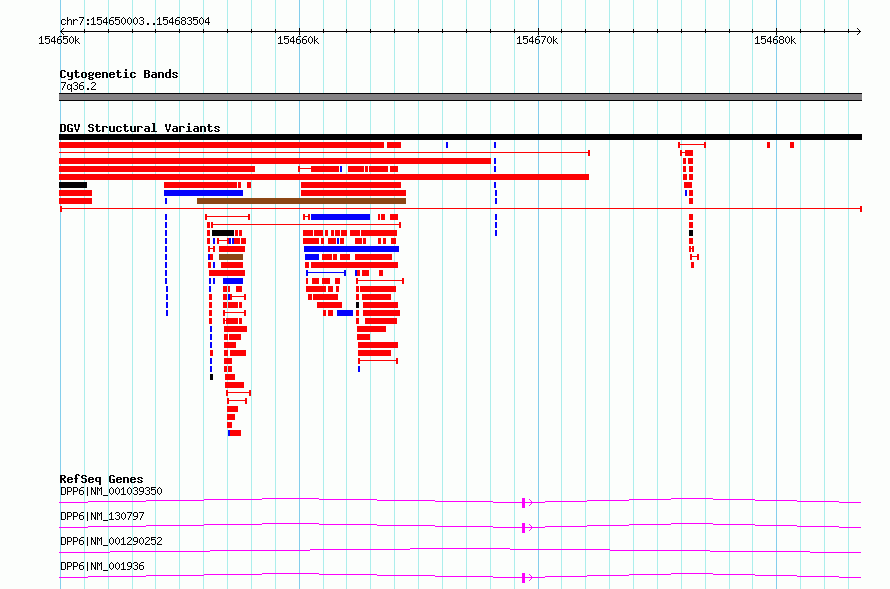Screen dimensions: 890x589
Task: Select the topmost thick red variant bar in the DGV track
Action: click(x=221, y=145)
